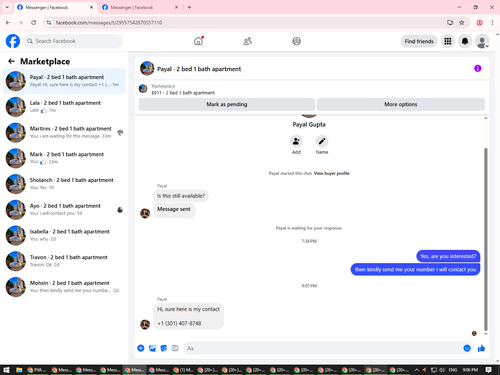
Task: Open the Martires conversation
Action: point(64,132)
